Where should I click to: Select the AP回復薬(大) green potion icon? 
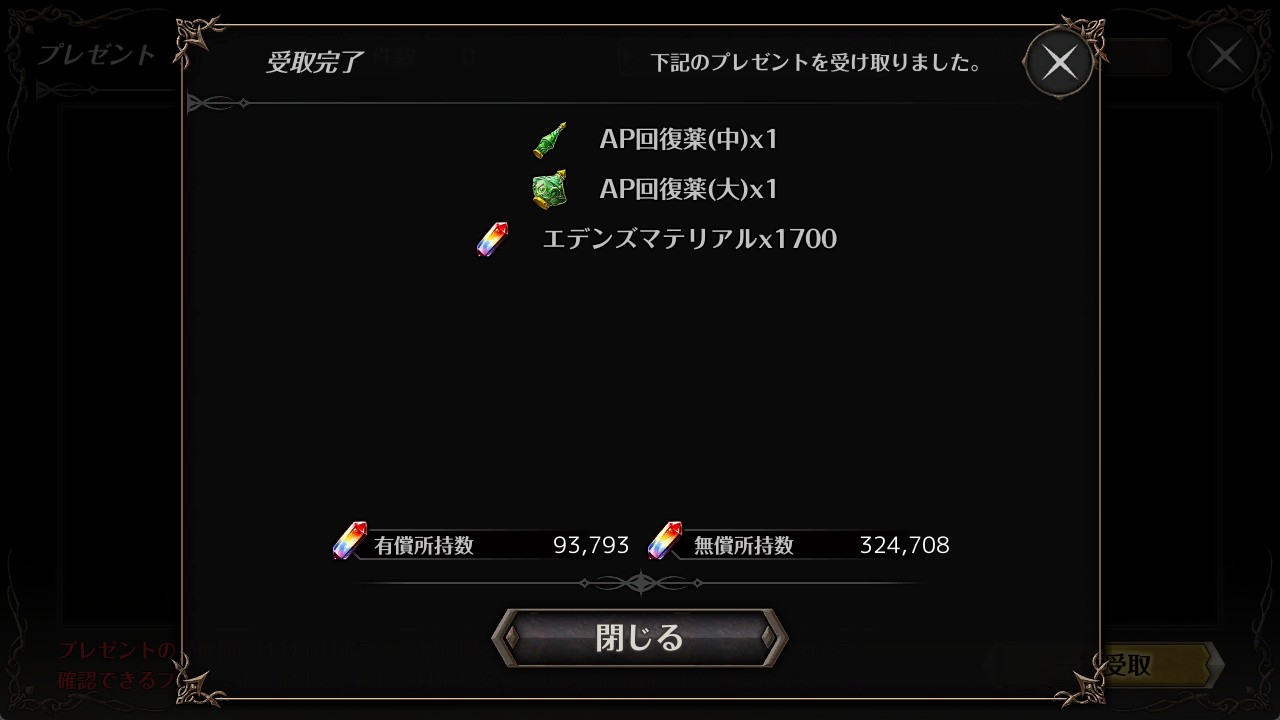(x=550, y=189)
